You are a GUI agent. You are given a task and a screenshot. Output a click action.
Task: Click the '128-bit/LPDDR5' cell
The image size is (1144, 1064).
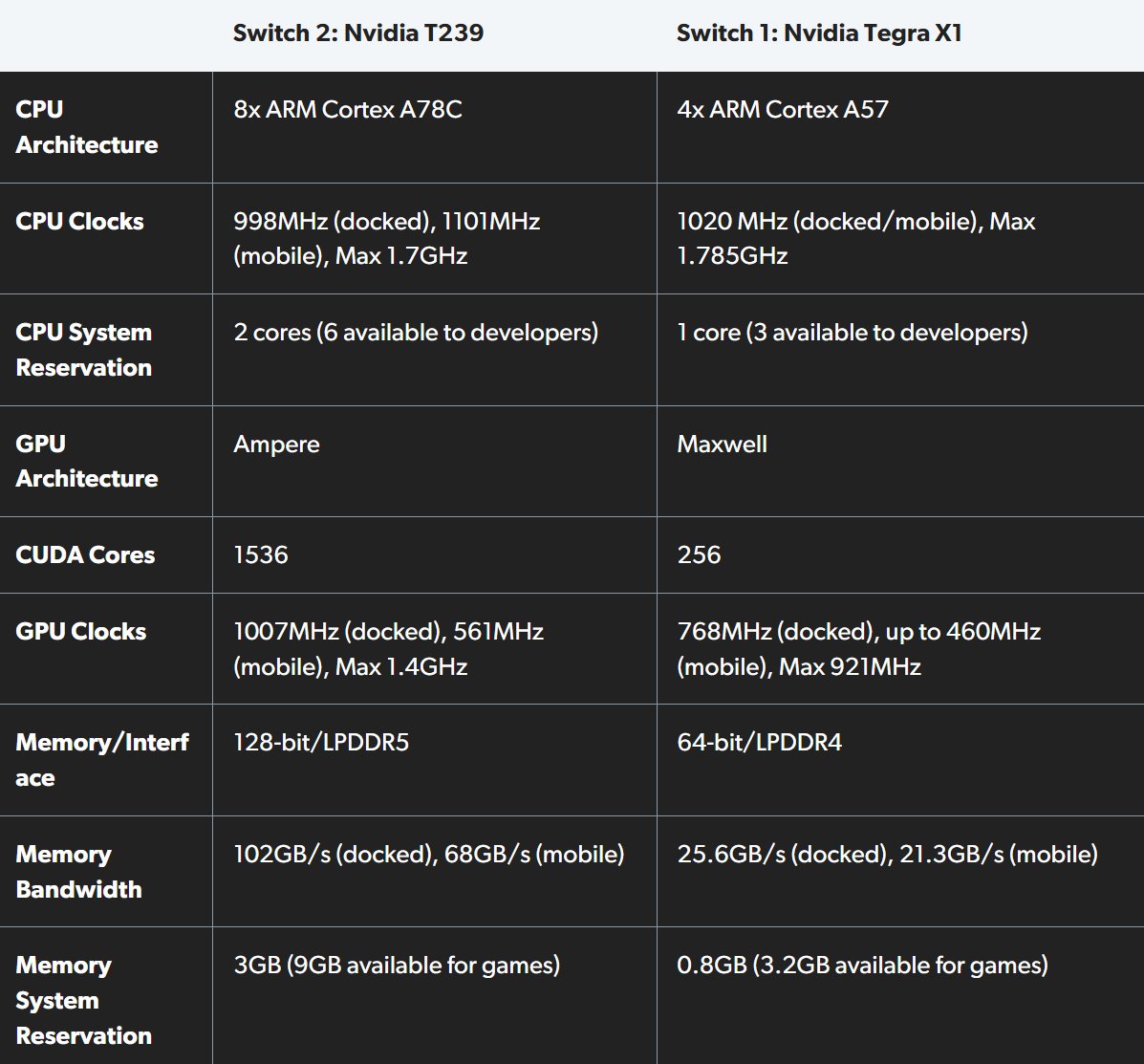coord(321,743)
